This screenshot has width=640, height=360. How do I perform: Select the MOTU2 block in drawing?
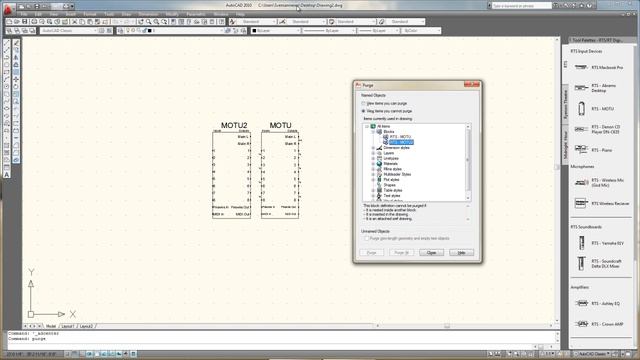point(231,171)
